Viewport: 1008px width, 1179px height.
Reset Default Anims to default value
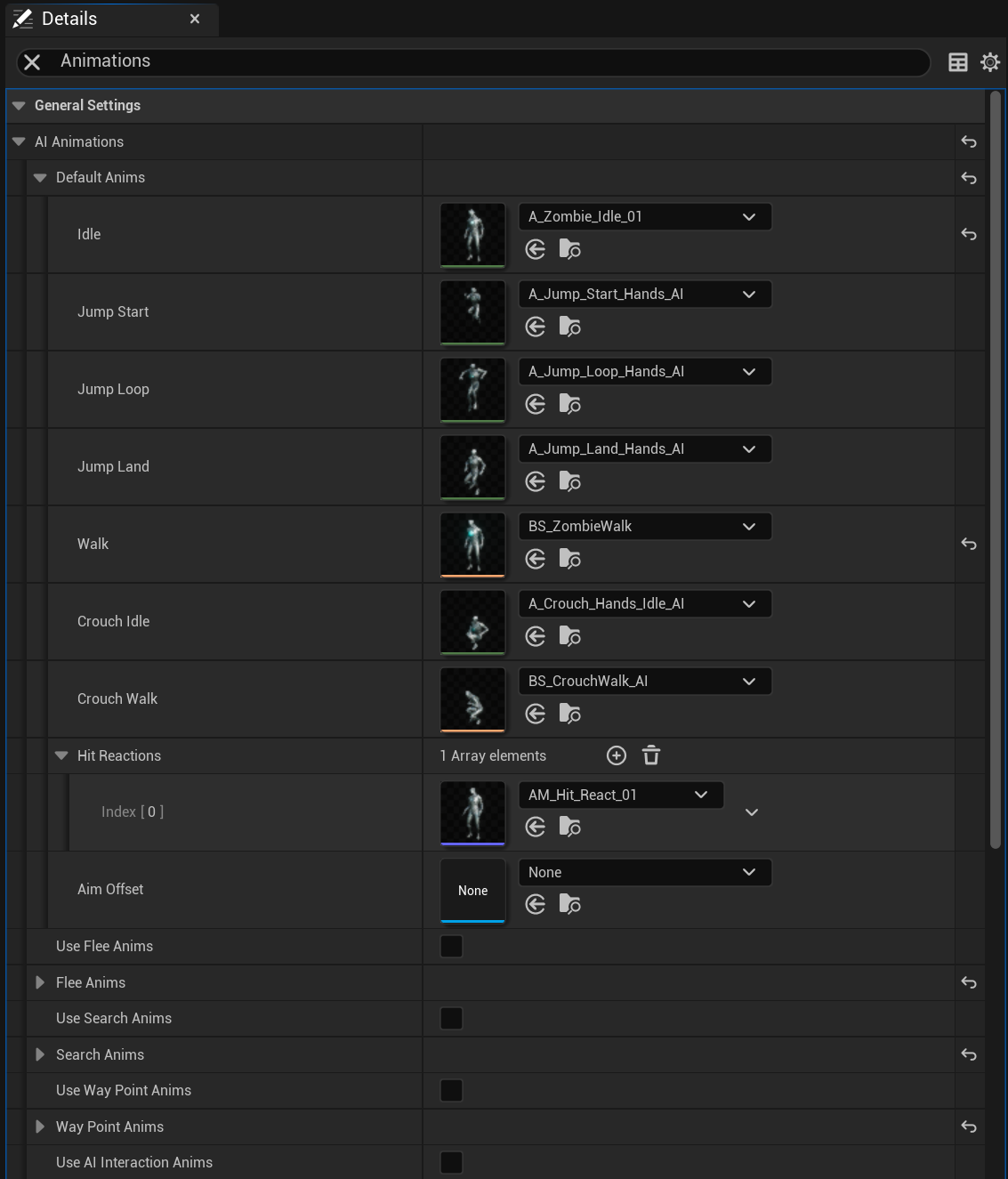(x=969, y=178)
